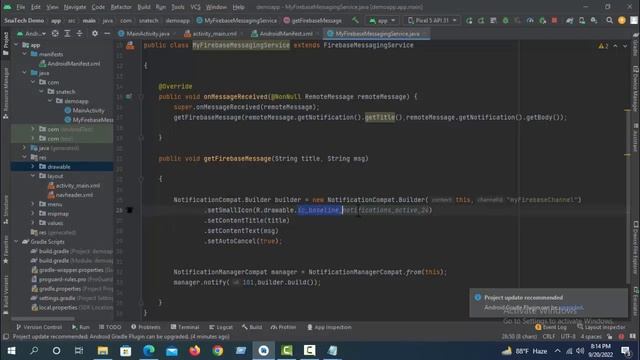640x360 pixels.
Task: Expand the mipmap folder
Action: 33,213
